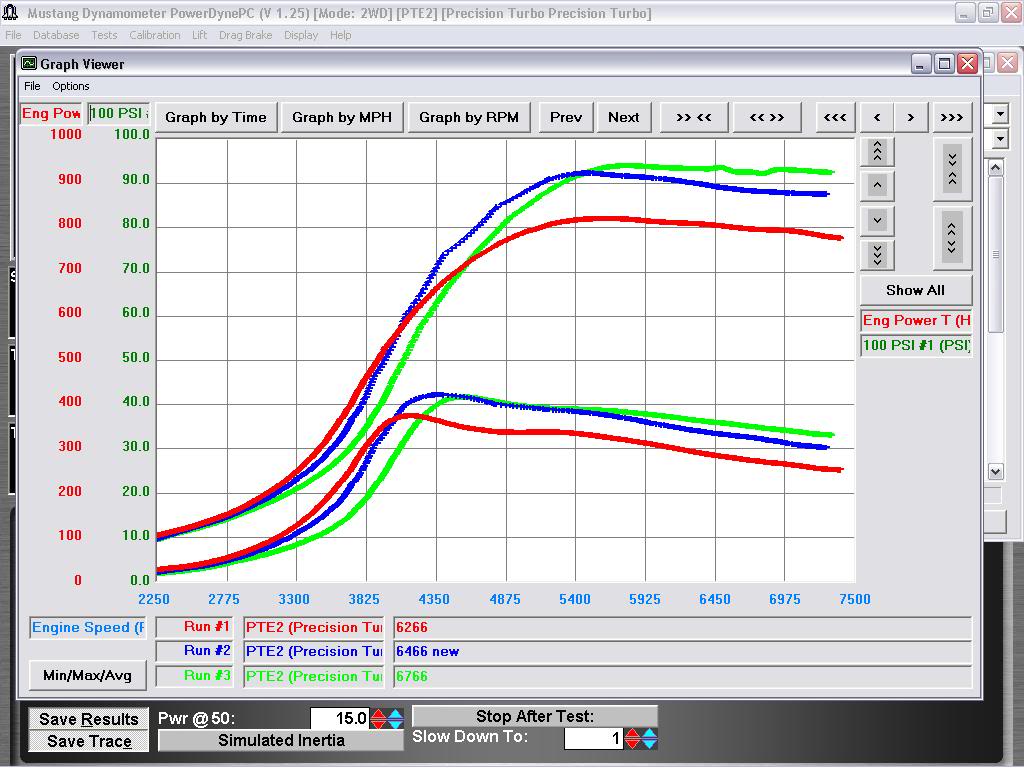
Task: Toggle the 100 PSI #1 legend entry
Action: click(916, 345)
